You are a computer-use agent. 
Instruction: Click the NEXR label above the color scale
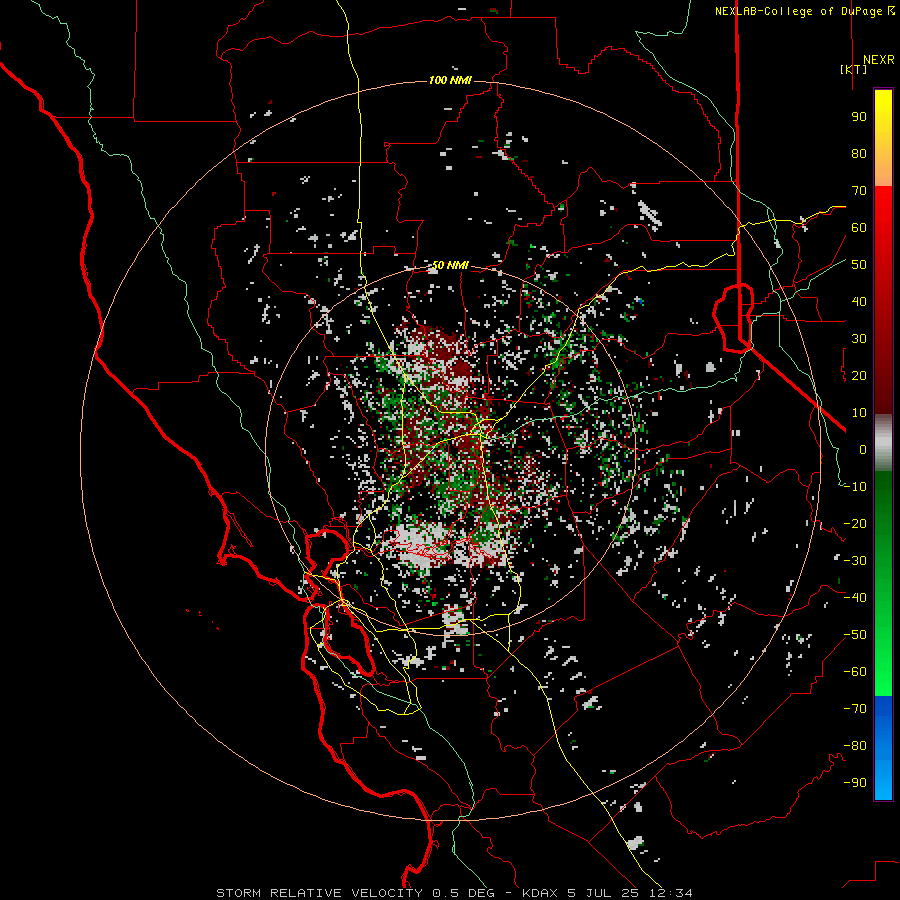coord(879,60)
